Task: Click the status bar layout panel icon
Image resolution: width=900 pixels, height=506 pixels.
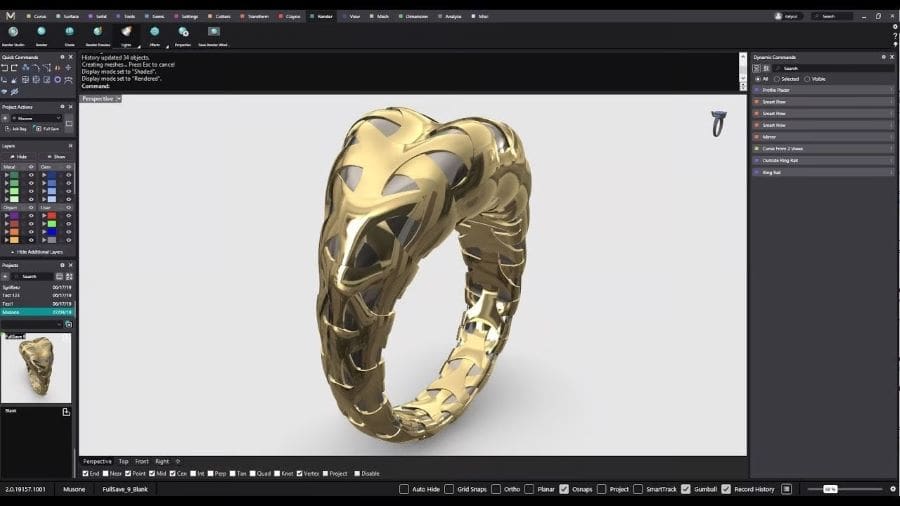Action: click(786, 489)
